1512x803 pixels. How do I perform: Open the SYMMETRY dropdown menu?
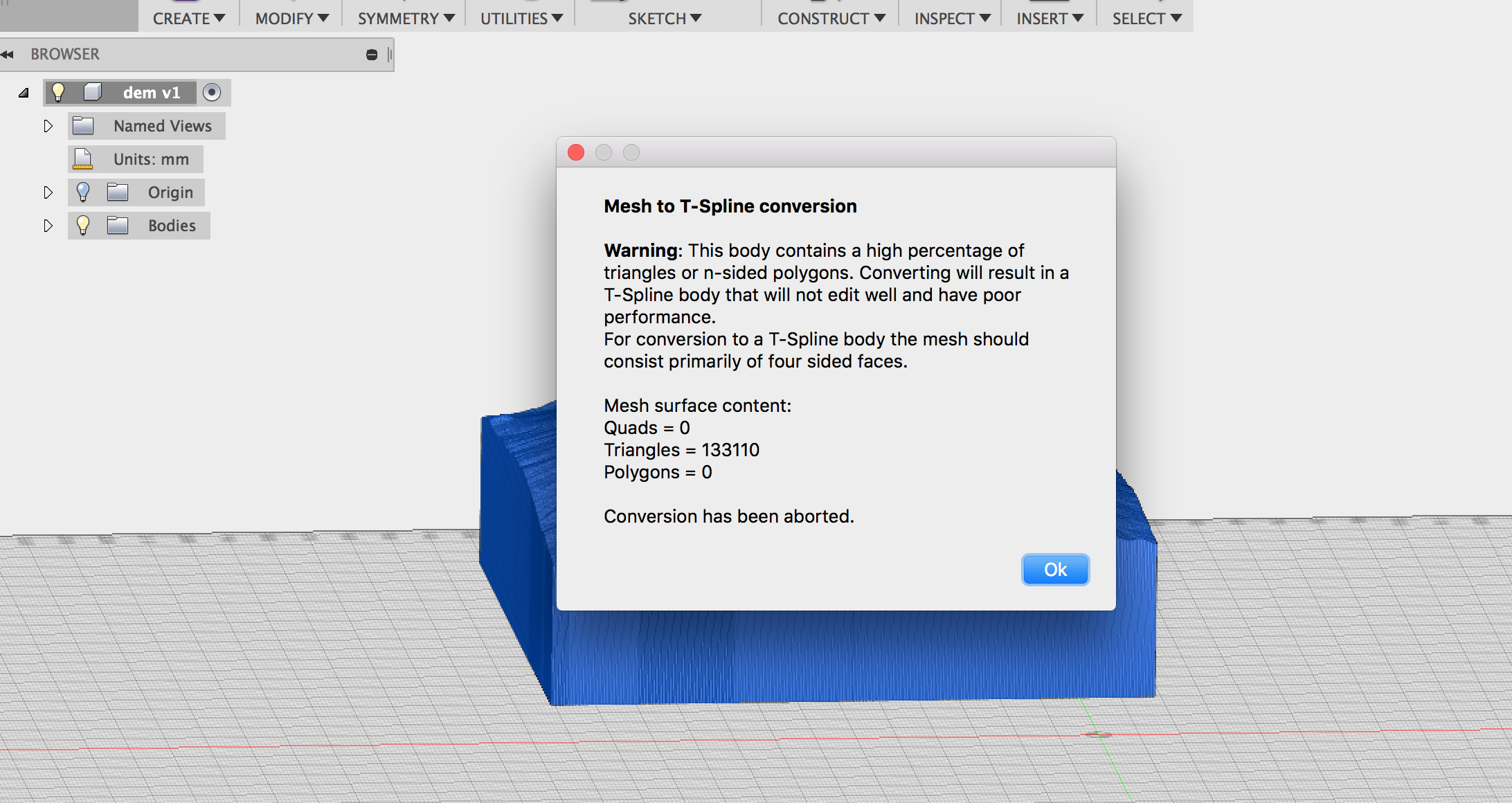[x=406, y=19]
